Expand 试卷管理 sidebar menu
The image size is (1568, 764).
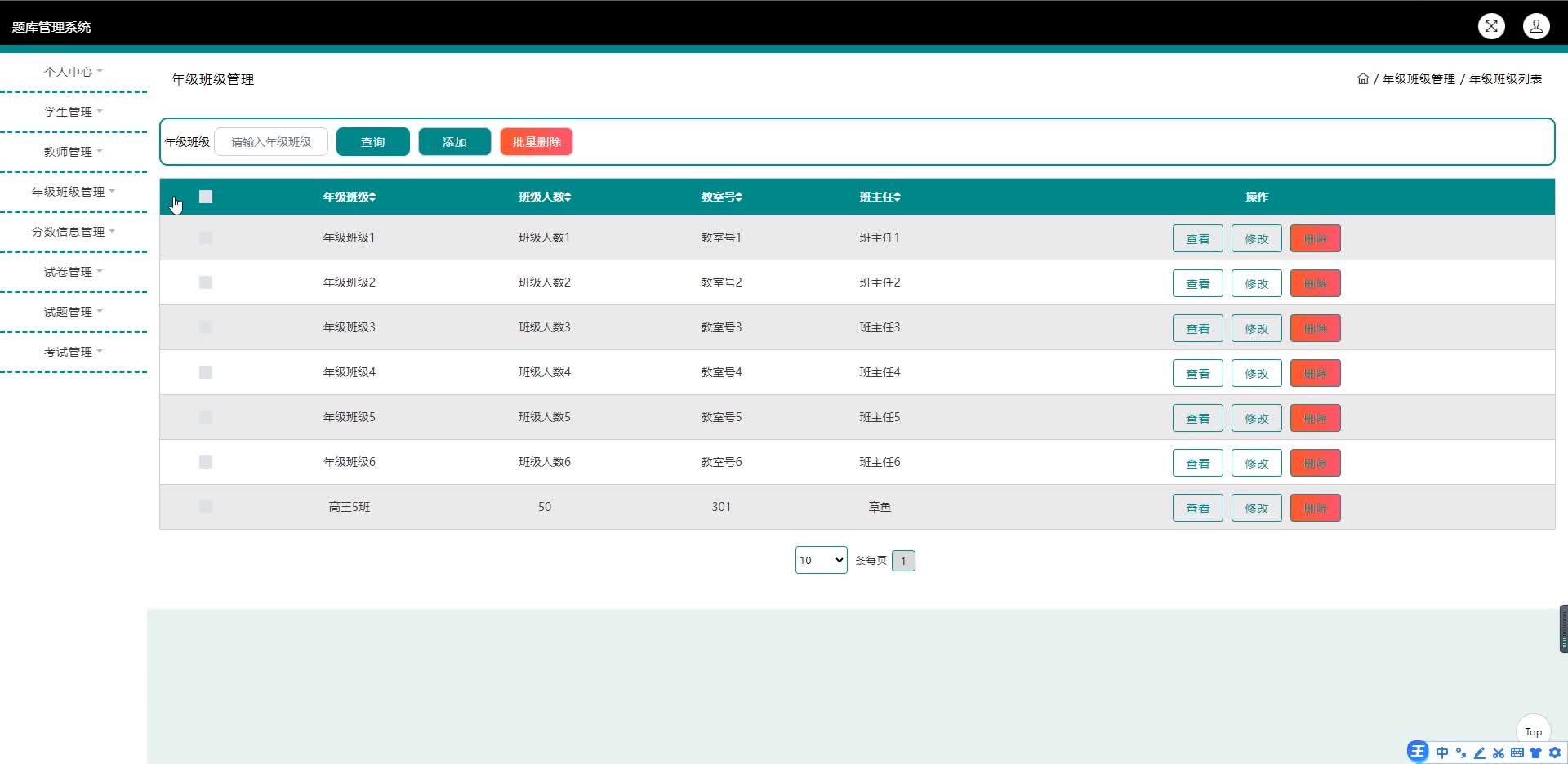(73, 272)
